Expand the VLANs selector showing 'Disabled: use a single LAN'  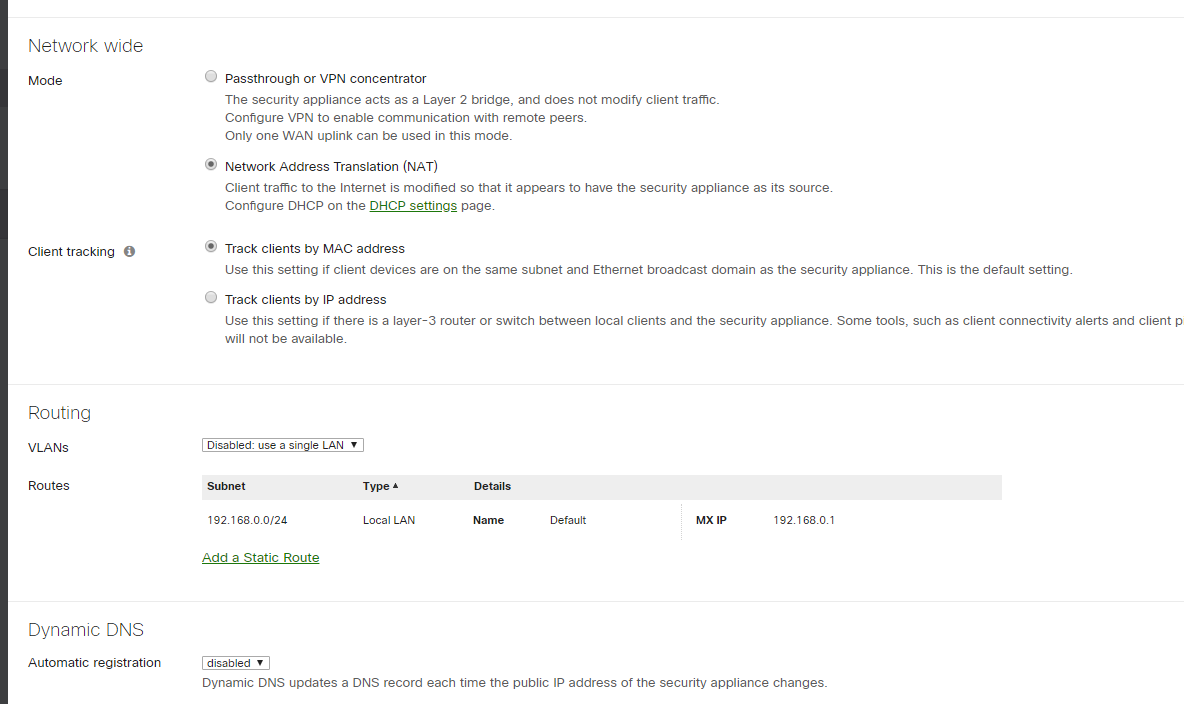coord(282,444)
